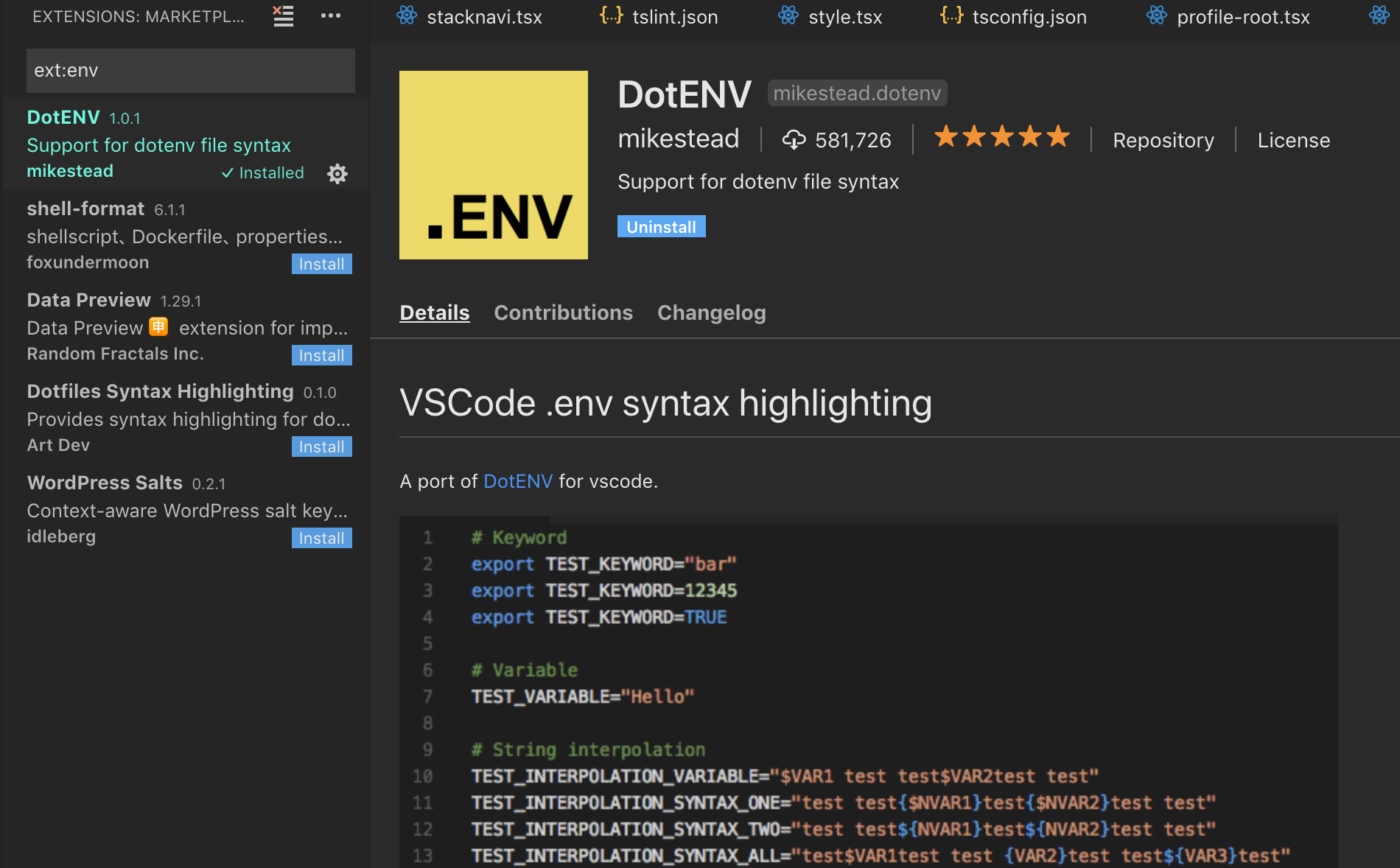This screenshot has height=868, width=1400.
Task: Select WordPress Salts in the list
Action: pyautogui.click(x=186, y=508)
